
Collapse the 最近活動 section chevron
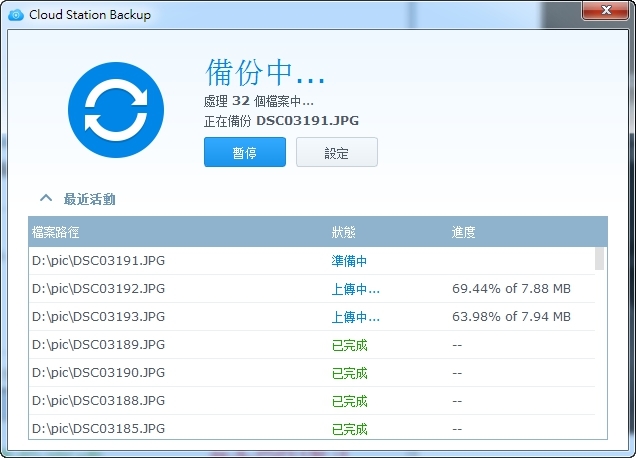click(x=46, y=198)
